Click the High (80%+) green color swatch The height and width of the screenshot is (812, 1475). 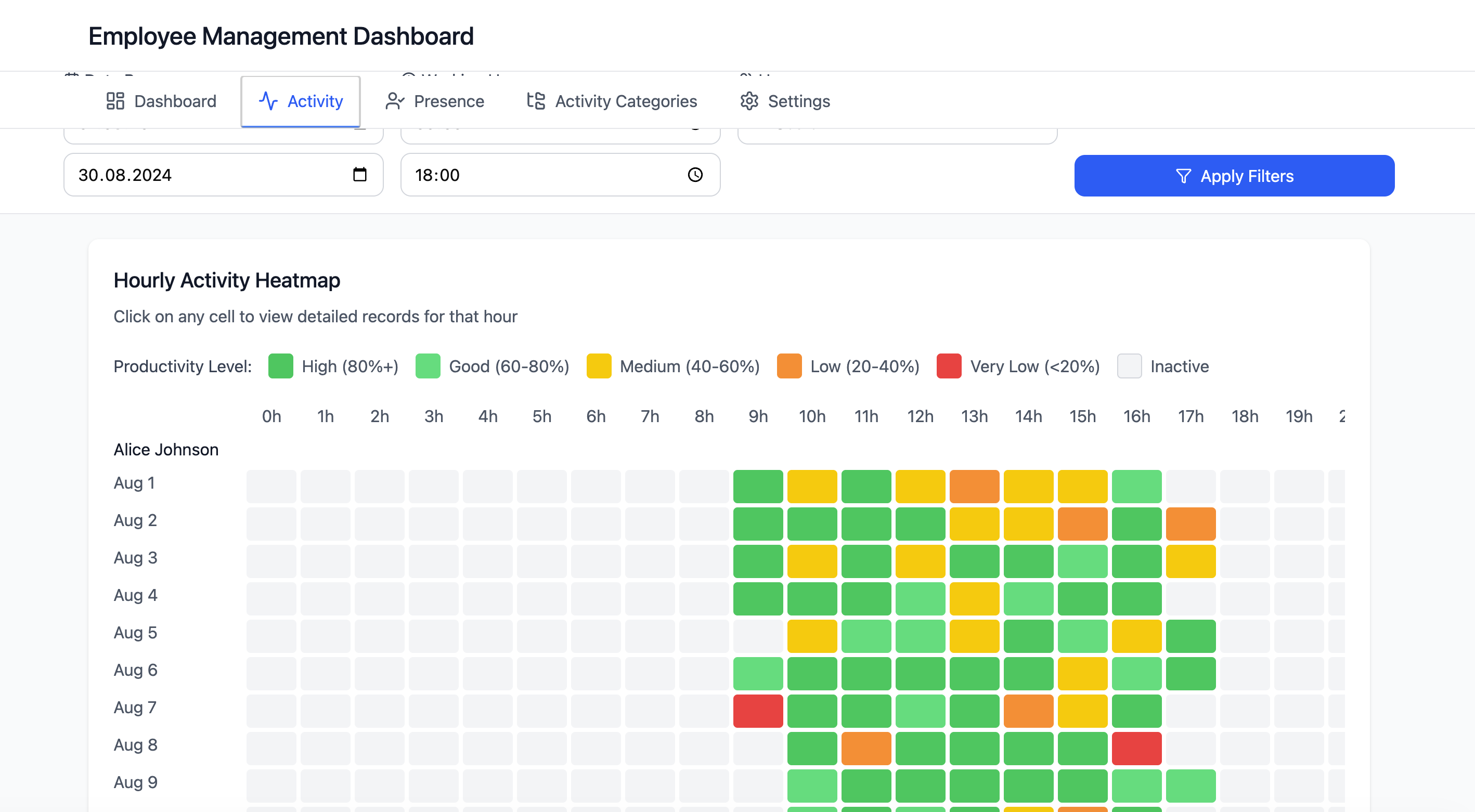280,366
